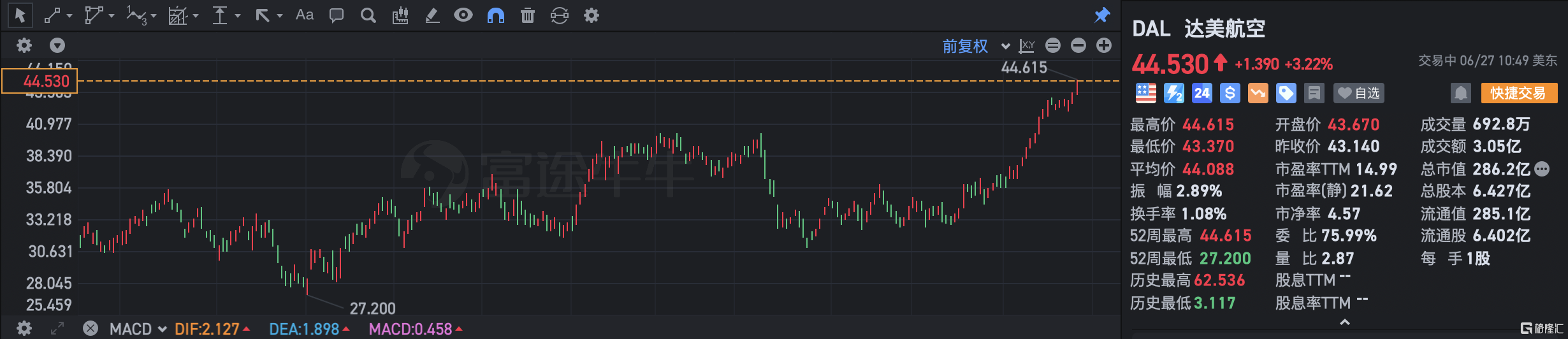Click the 换手率 1.08% value
The image size is (1568, 339).
(x=1204, y=213)
